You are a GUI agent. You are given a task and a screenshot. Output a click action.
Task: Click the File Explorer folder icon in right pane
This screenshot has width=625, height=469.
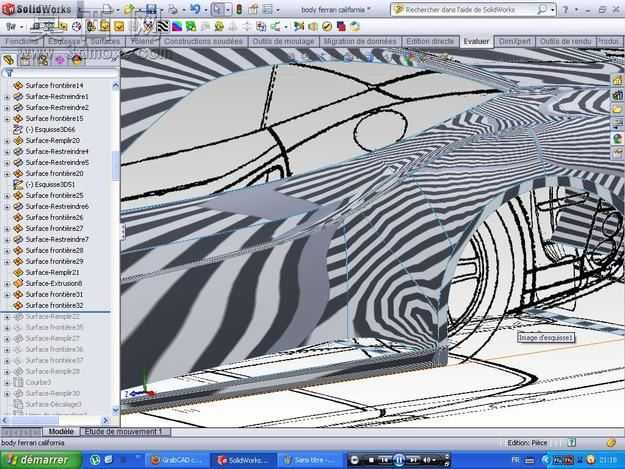point(617,109)
